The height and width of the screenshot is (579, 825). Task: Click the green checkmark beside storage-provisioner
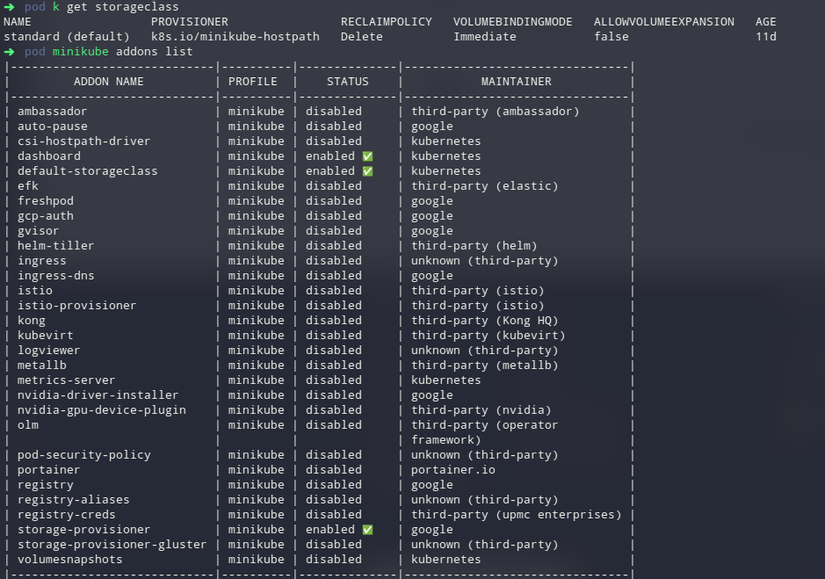(x=368, y=530)
